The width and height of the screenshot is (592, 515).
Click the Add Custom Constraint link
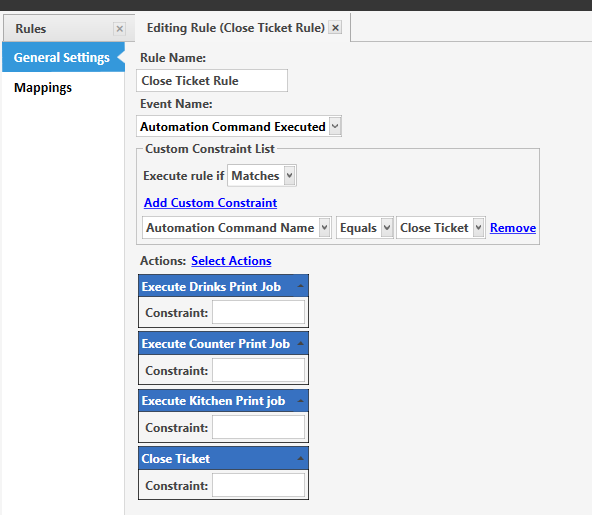coord(210,203)
